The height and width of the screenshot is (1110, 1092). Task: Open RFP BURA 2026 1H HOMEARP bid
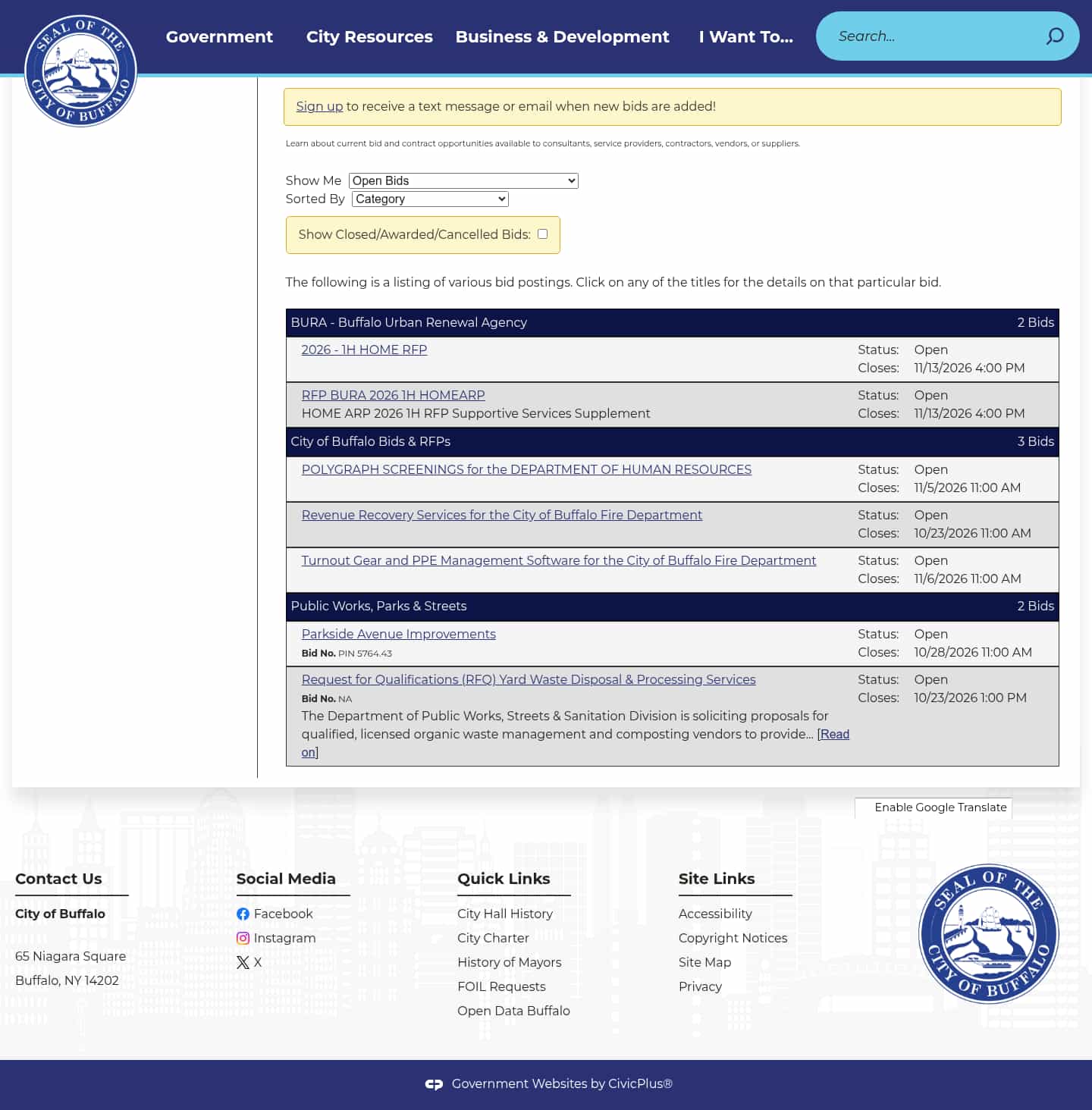tap(393, 395)
